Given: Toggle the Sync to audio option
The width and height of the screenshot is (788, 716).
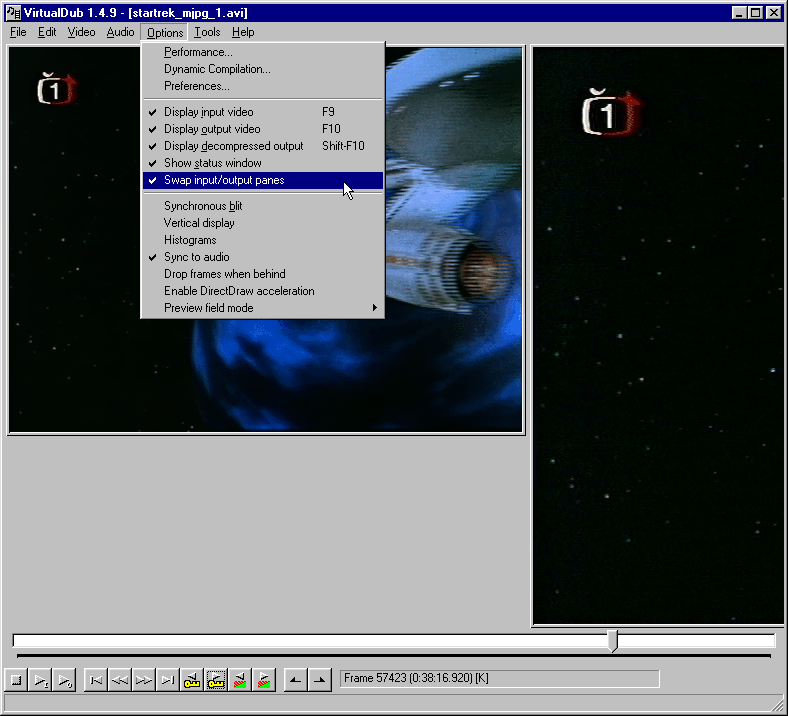Looking at the screenshot, I should (263, 257).
